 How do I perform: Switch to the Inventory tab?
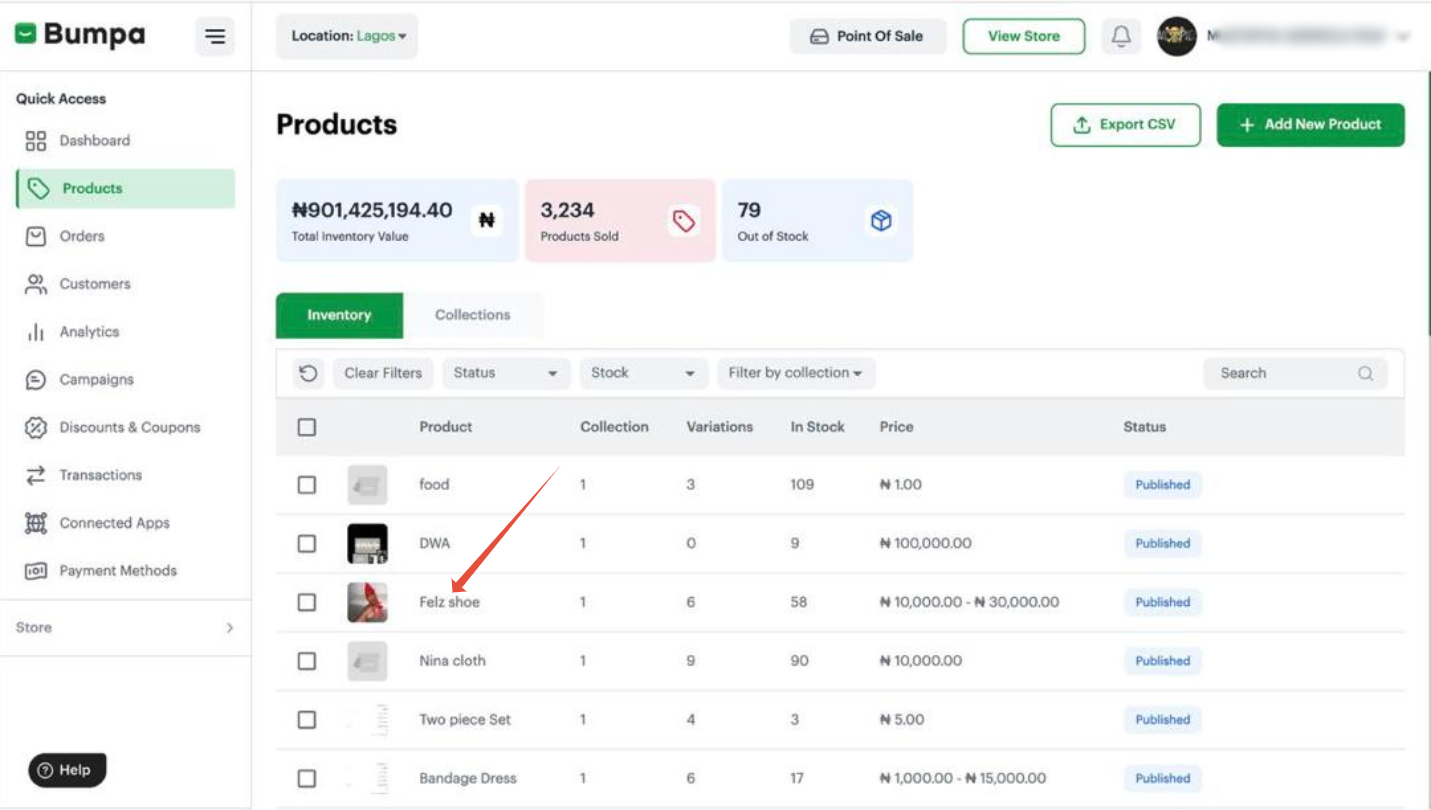(339, 315)
